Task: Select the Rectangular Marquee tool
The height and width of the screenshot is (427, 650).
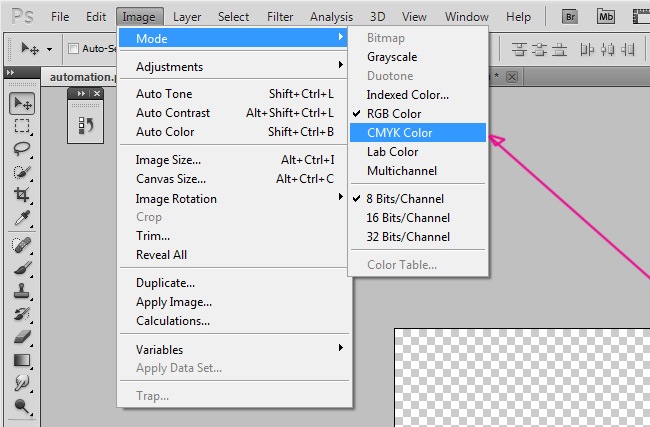Action: (x=22, y=126)
